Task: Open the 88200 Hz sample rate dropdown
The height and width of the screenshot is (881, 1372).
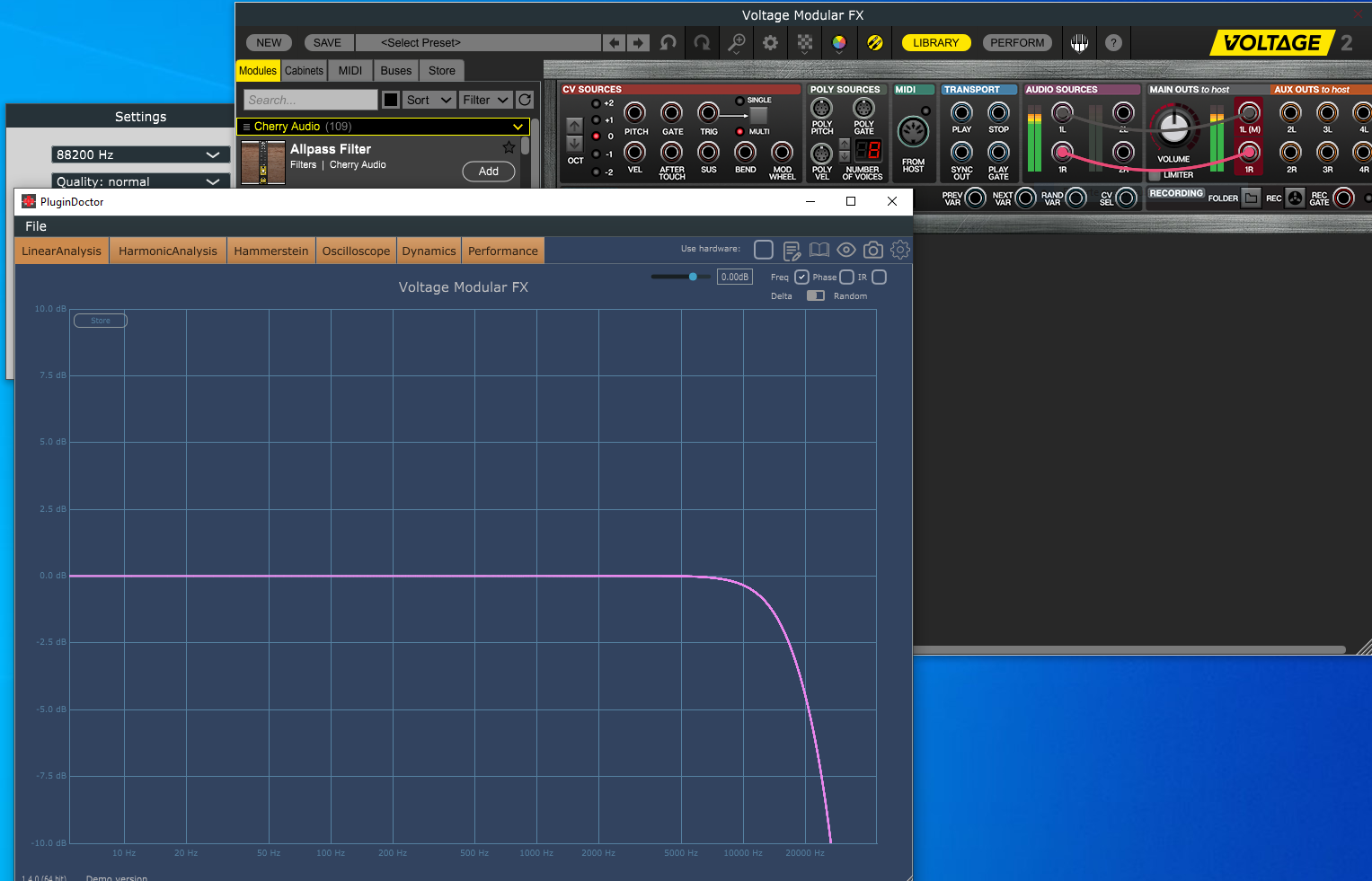Action: tap(139, 154)
